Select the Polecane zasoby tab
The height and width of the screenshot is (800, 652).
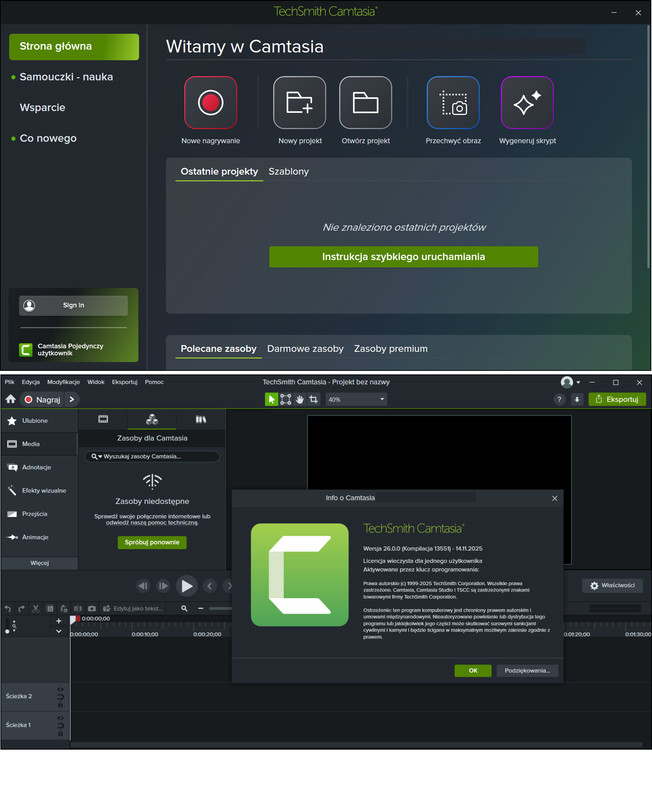click(218, 349)
